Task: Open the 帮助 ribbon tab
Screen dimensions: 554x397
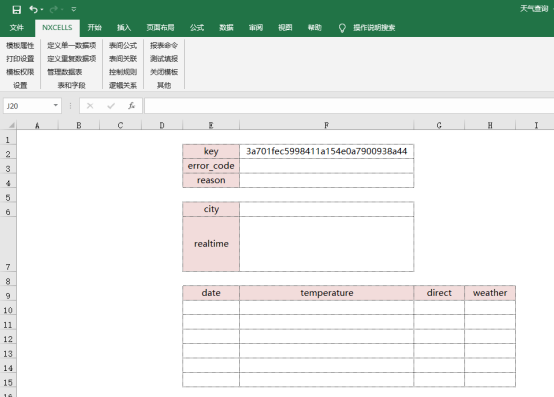Action: (x=314, y=28)
